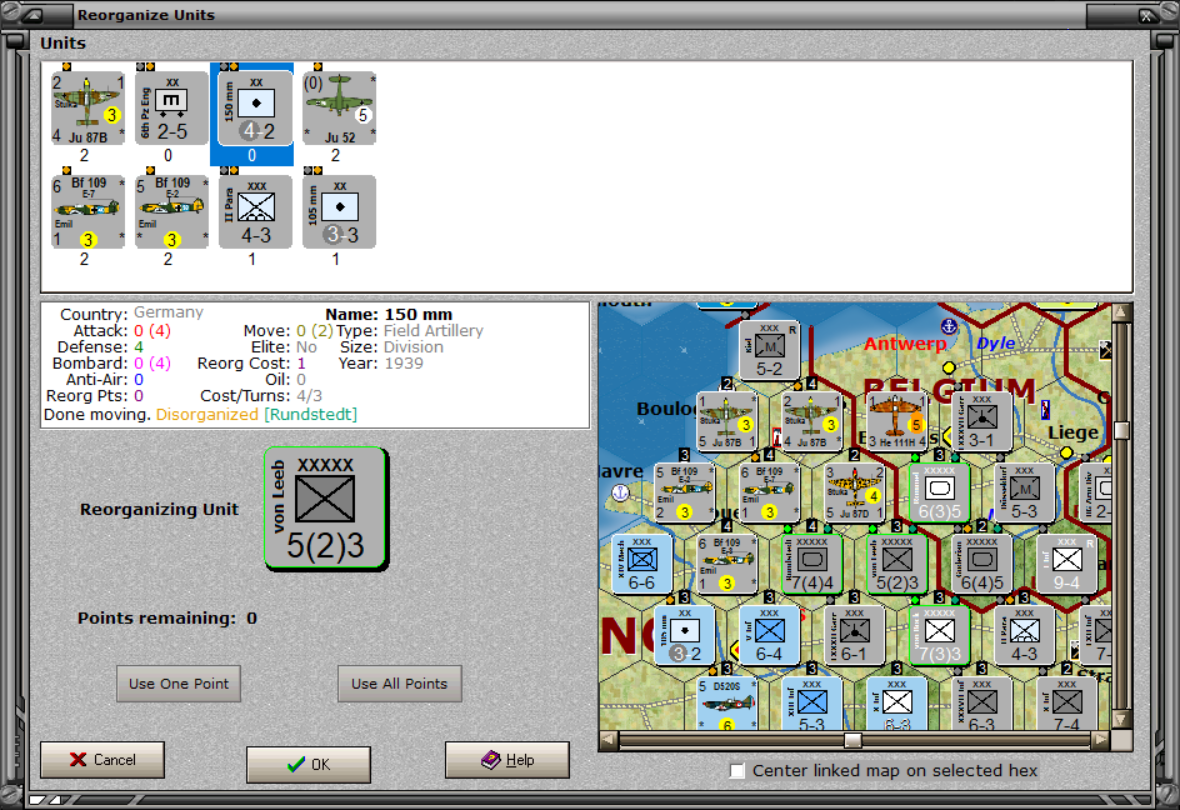
Task: Click the XXXVII Inf 6-3 unit on map
Action: pos(982,703)
